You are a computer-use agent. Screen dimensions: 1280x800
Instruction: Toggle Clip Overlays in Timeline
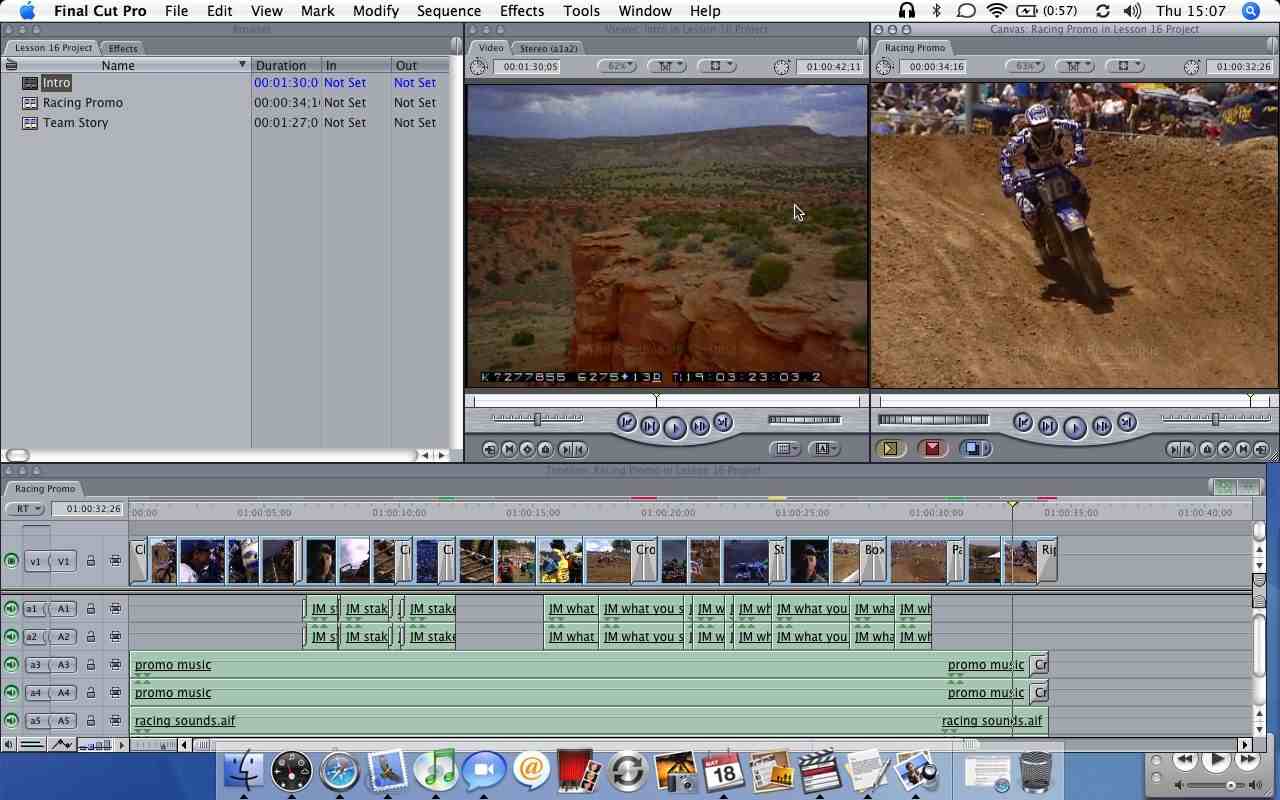point(62,744)
